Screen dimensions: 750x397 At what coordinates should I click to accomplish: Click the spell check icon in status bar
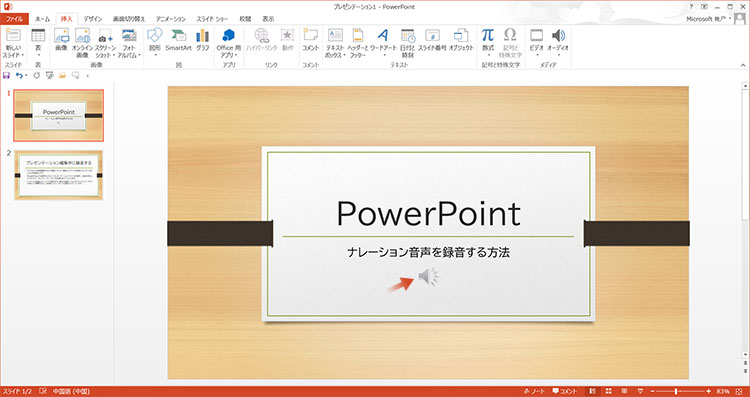pyautogui.click(x=43, y=391)
